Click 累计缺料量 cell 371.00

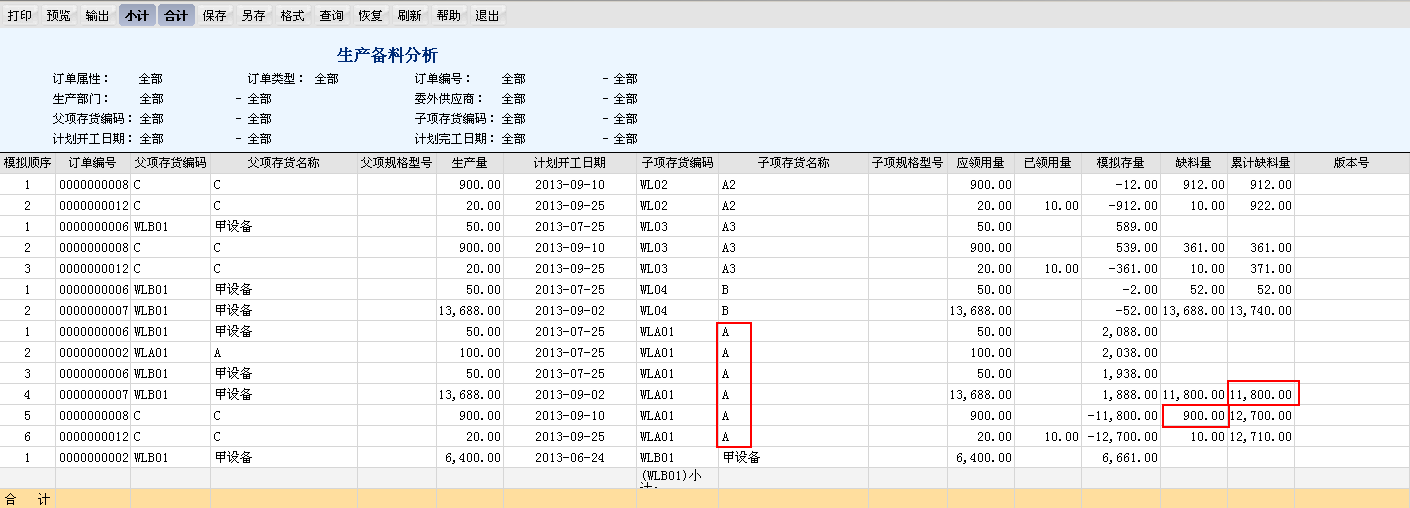click(x=1260, y=268)
